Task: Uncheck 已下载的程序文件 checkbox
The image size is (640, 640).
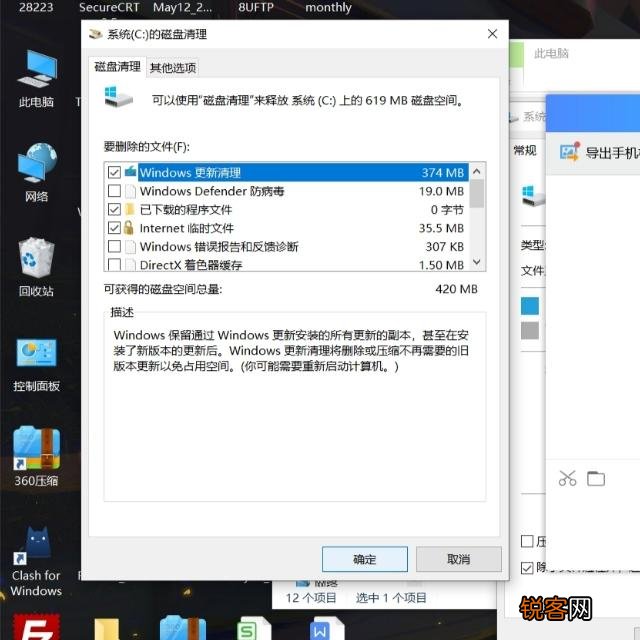Action: (x=114, y=209)
